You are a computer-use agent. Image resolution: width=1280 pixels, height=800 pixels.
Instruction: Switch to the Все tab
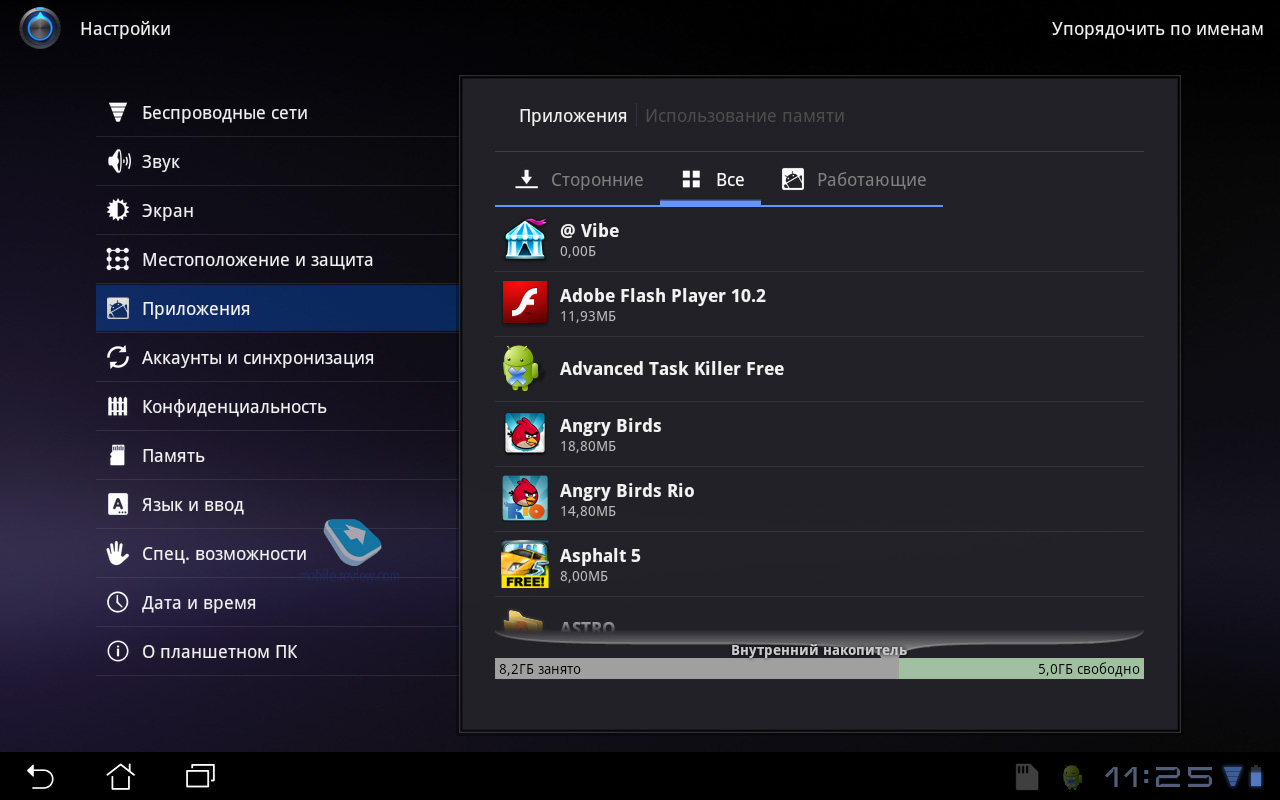click(x=711, y=180)
